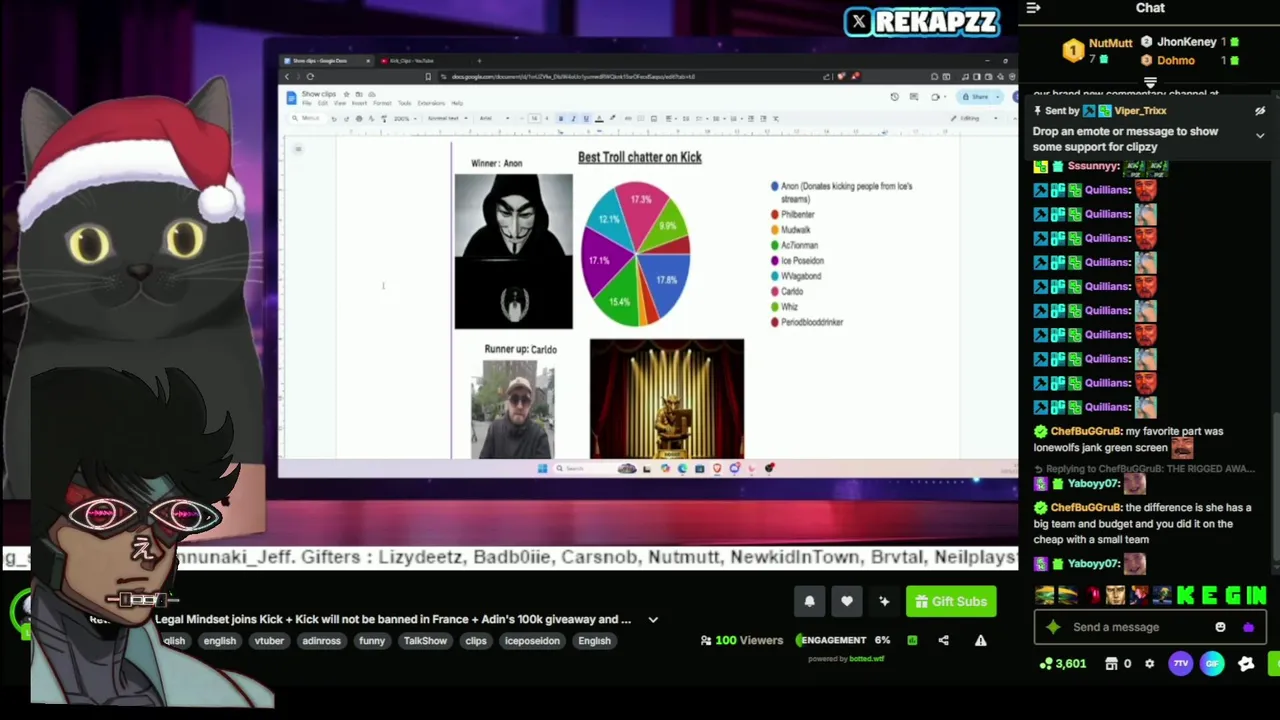Viewport: 1280px width, 720px height.
Task: Click the Anonymous mask winner image
Action: 514,251
